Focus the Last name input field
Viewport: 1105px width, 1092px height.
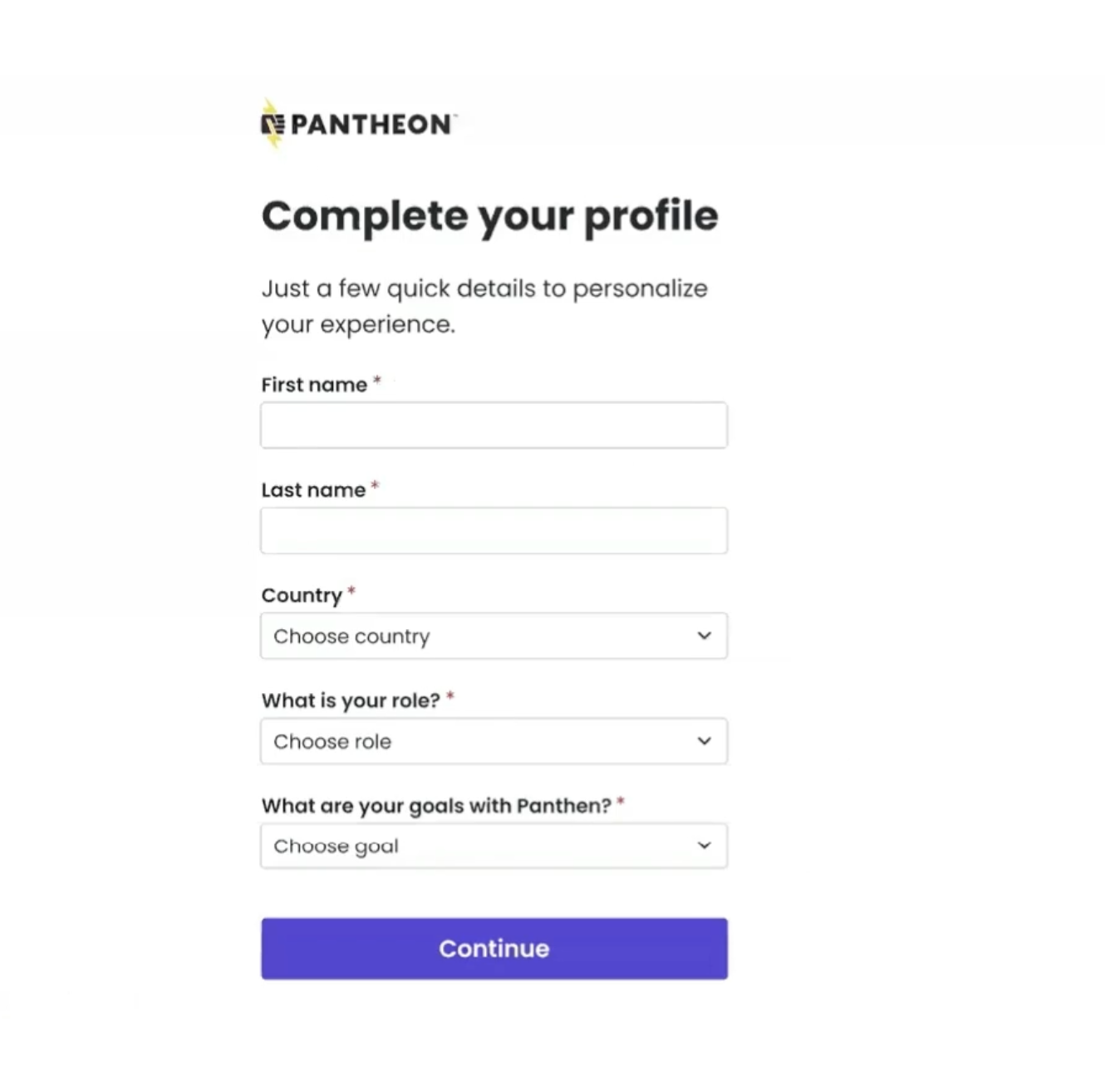coord(494,530)
